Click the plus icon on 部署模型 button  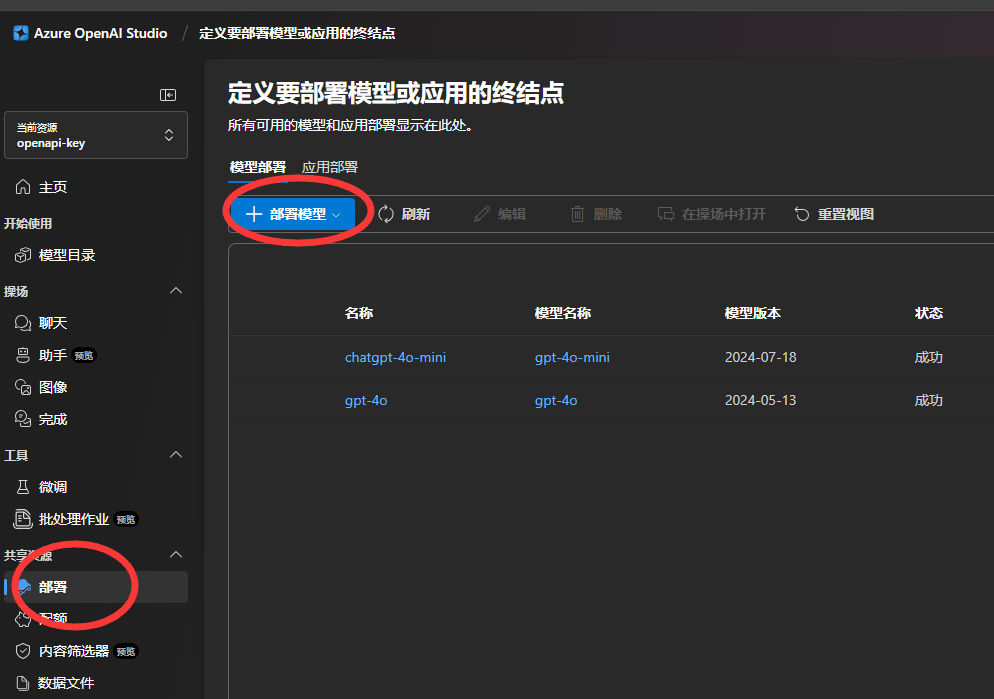(254, 214)
